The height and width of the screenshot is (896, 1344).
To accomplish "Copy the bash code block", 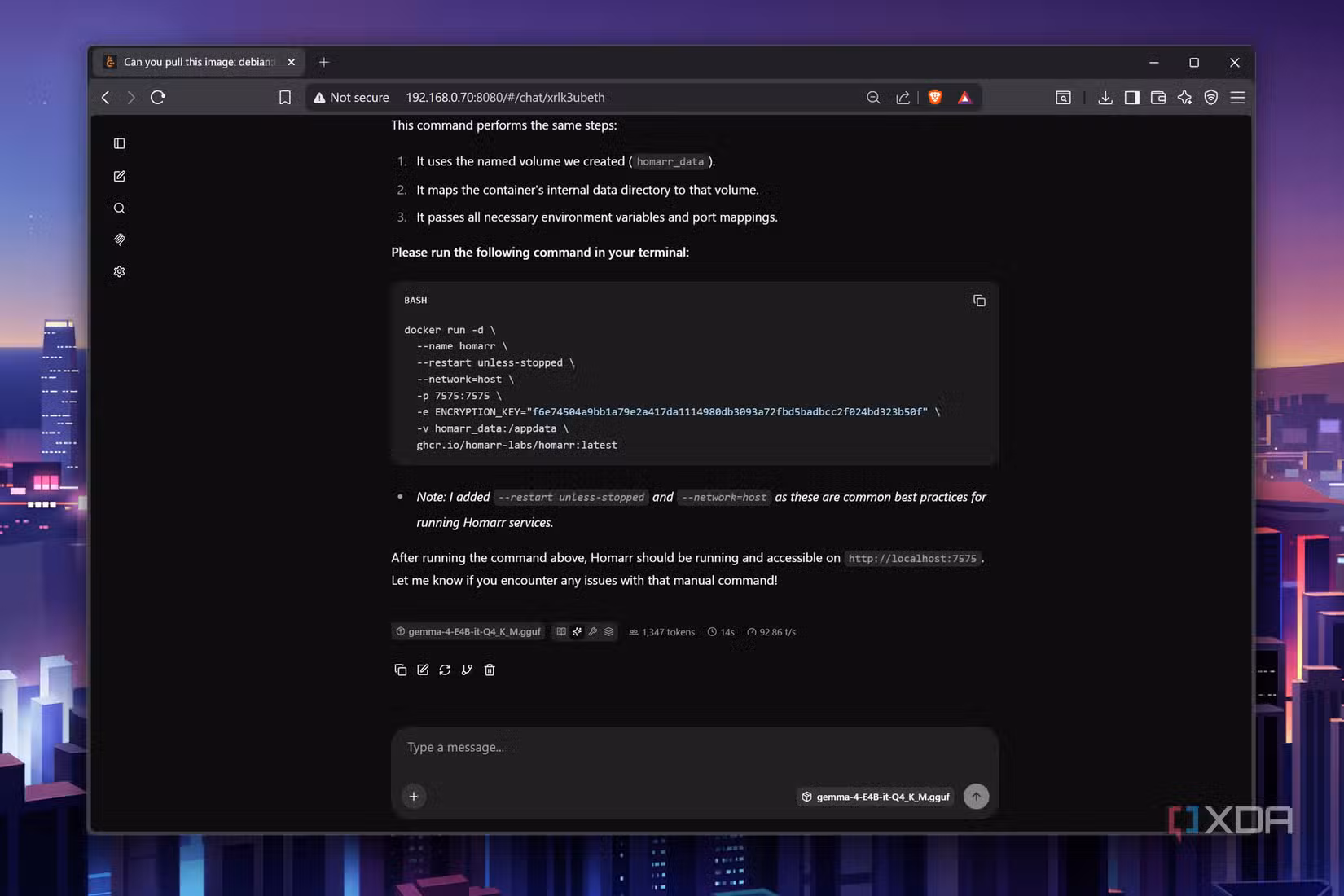I will point(979,301).
